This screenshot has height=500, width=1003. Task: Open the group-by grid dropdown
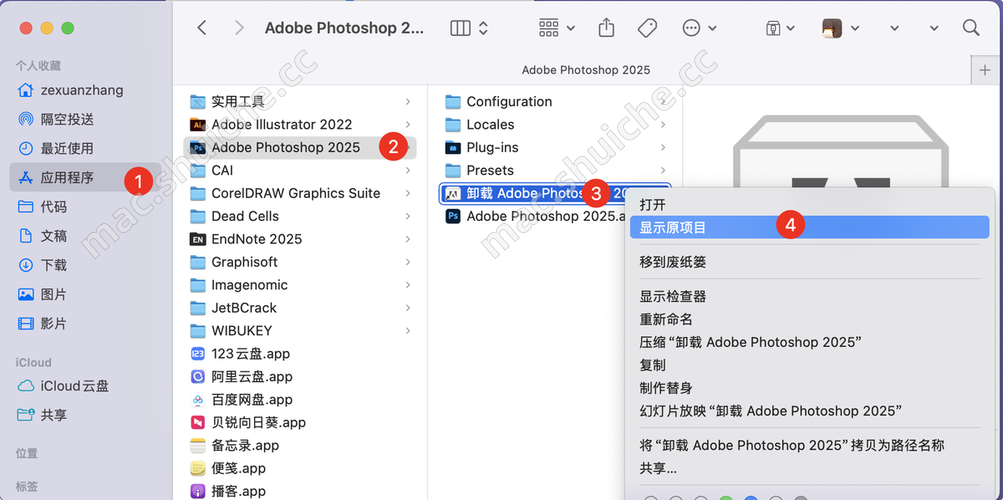click(x=557, y=27)
